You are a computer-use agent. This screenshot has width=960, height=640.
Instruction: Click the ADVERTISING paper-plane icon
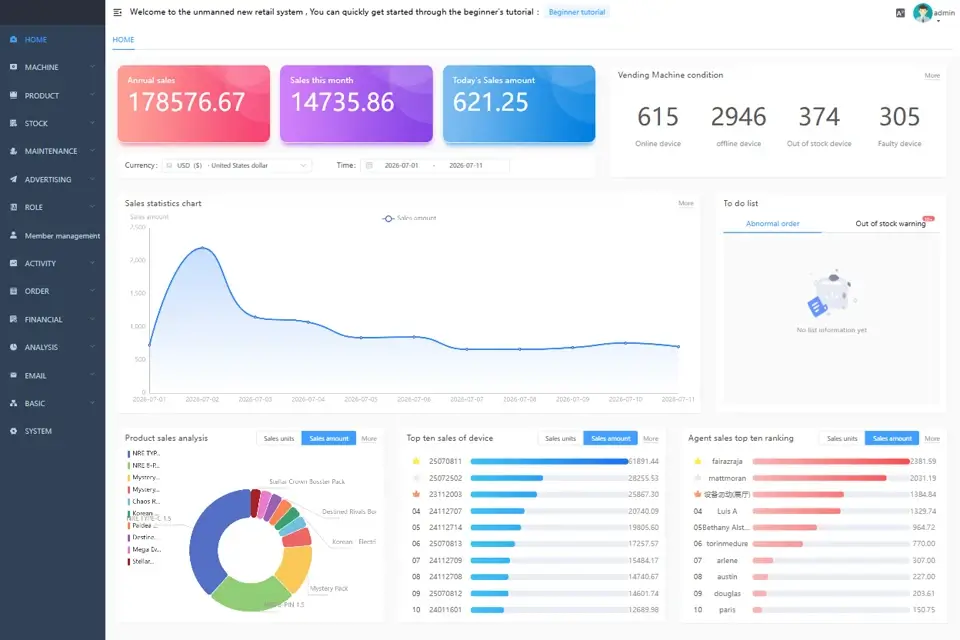[13, 179]
